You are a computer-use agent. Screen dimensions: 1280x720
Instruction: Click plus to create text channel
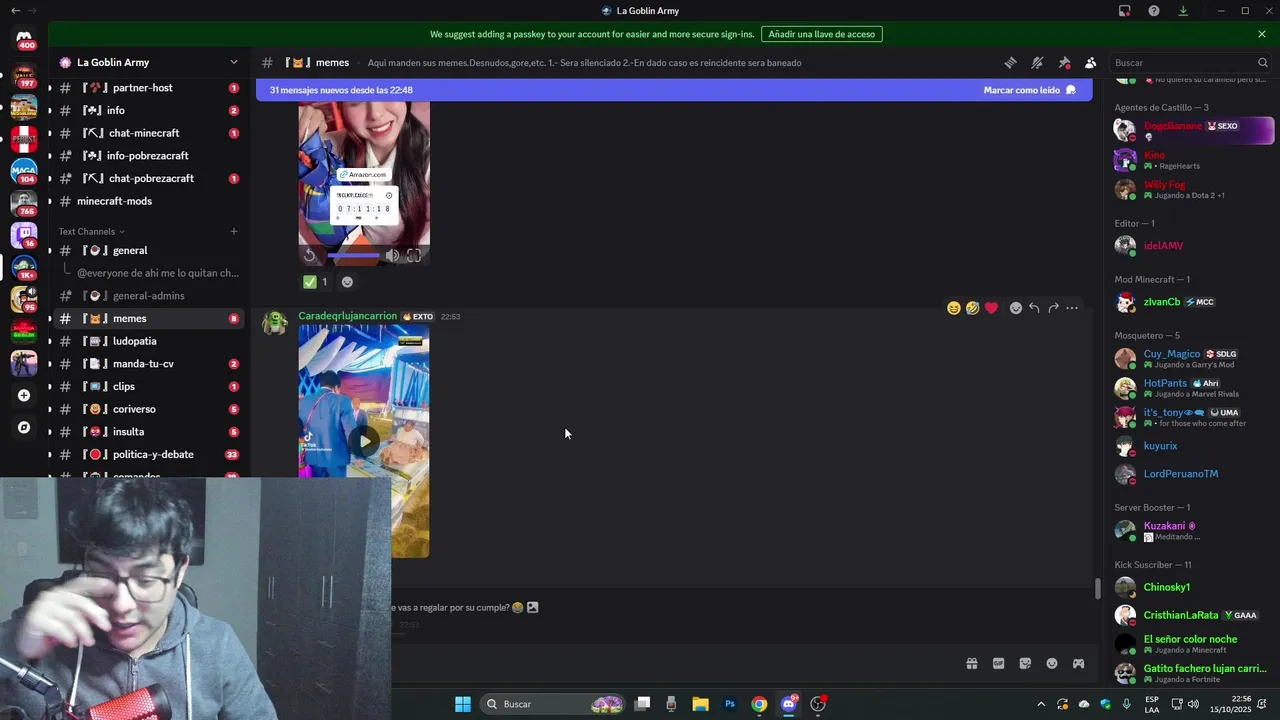(234, 231)
